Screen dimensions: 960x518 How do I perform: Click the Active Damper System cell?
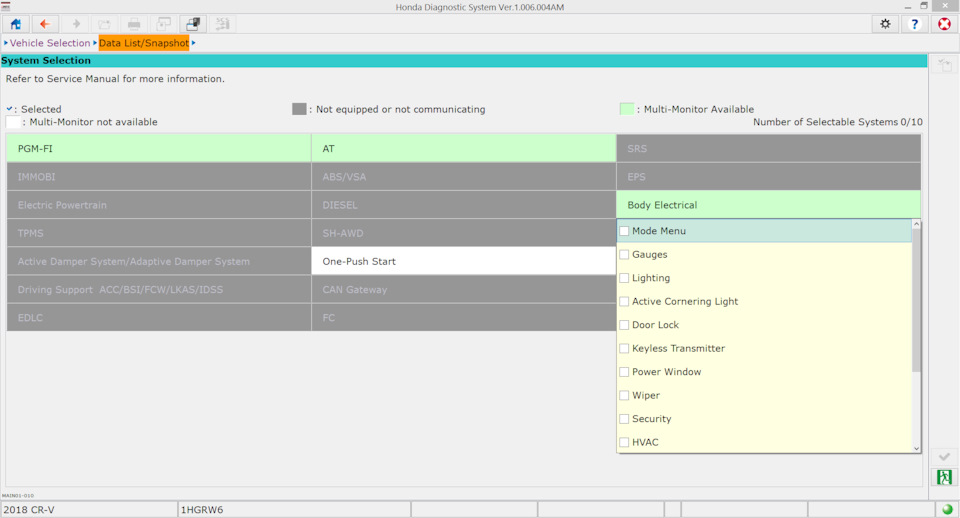159,261
